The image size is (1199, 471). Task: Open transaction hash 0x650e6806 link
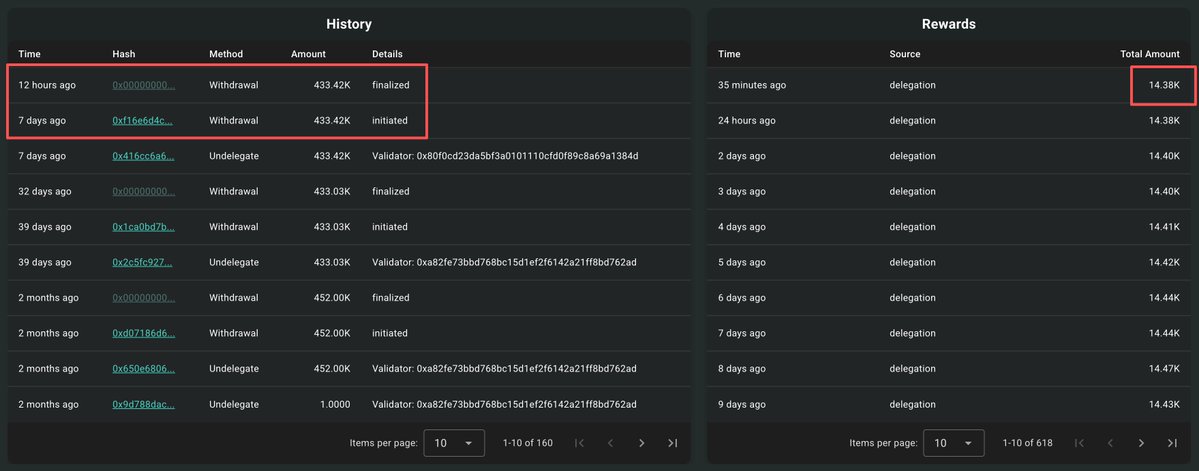tap(143, 369)
